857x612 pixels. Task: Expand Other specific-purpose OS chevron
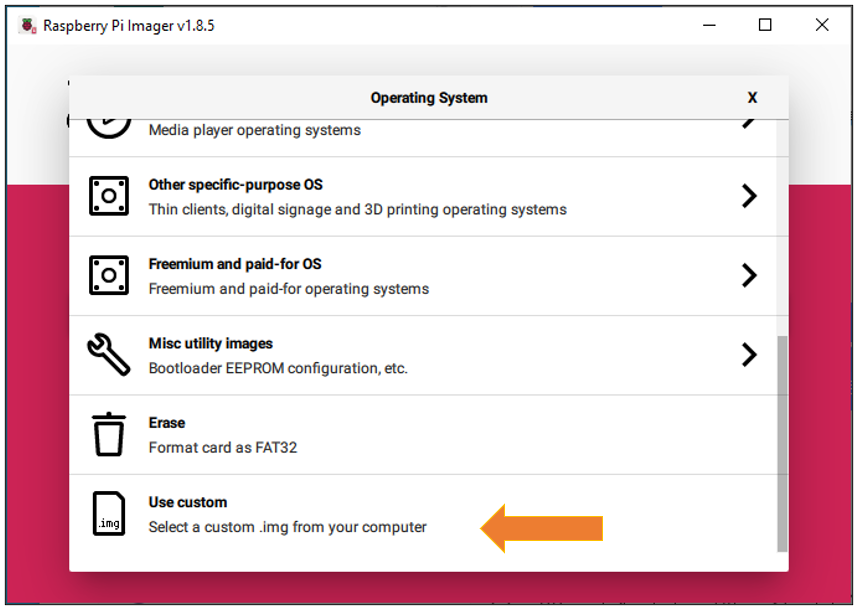pyautogui.click(x=749, y=196)
